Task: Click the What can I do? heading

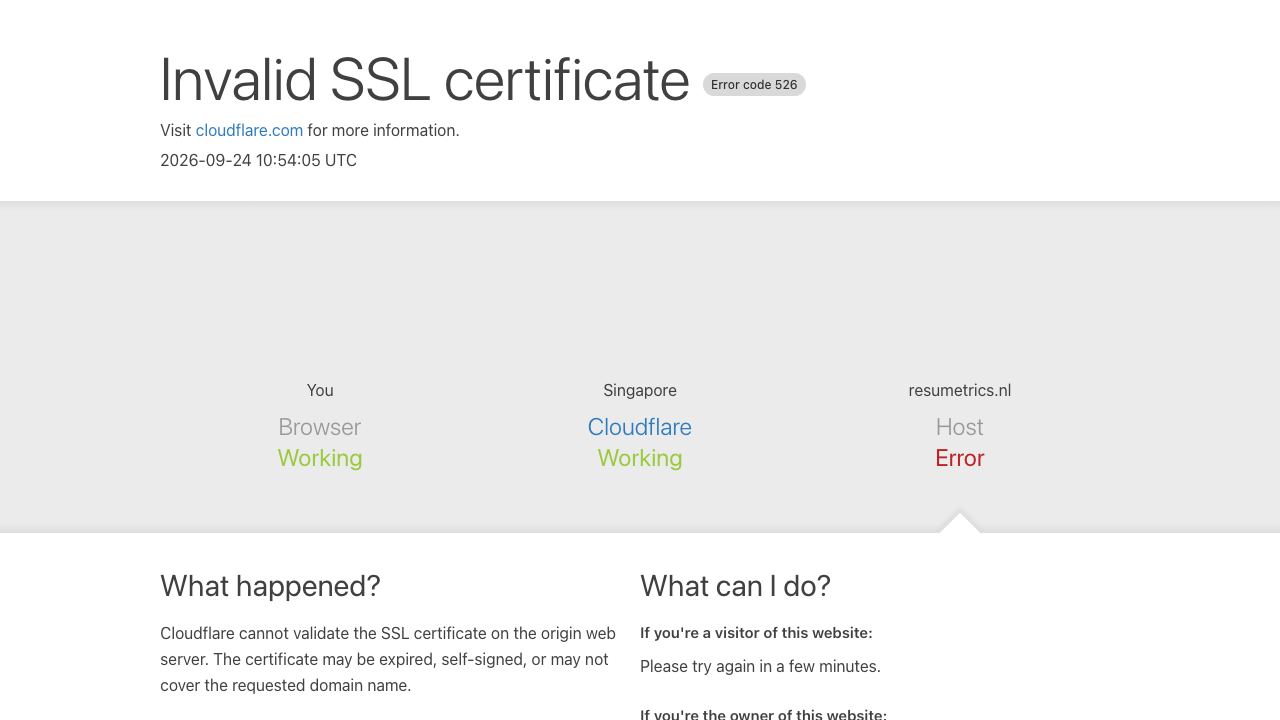Action: click(x=735, y=586)
